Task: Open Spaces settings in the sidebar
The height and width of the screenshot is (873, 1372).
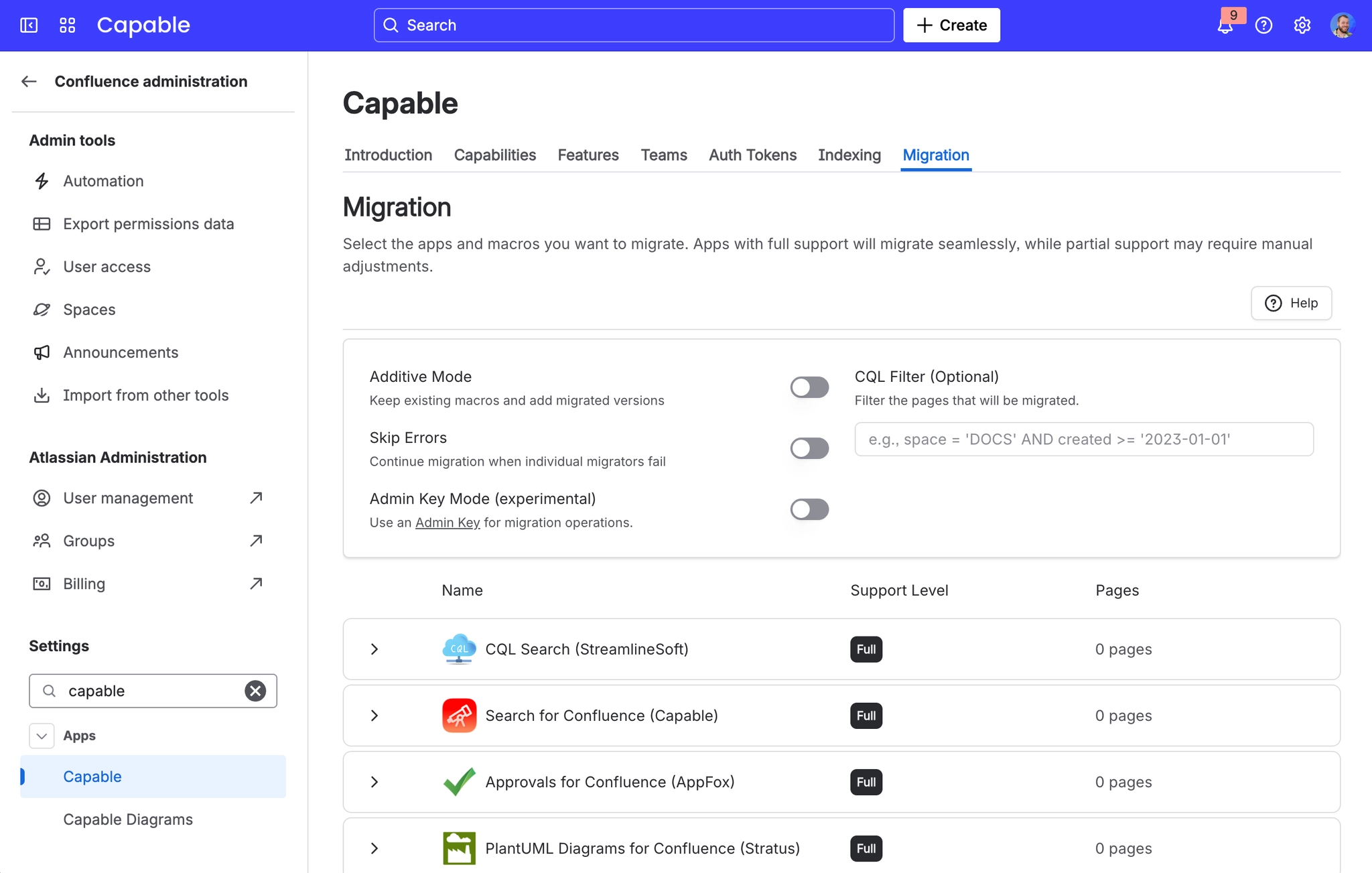Action: tap(89, 309)
